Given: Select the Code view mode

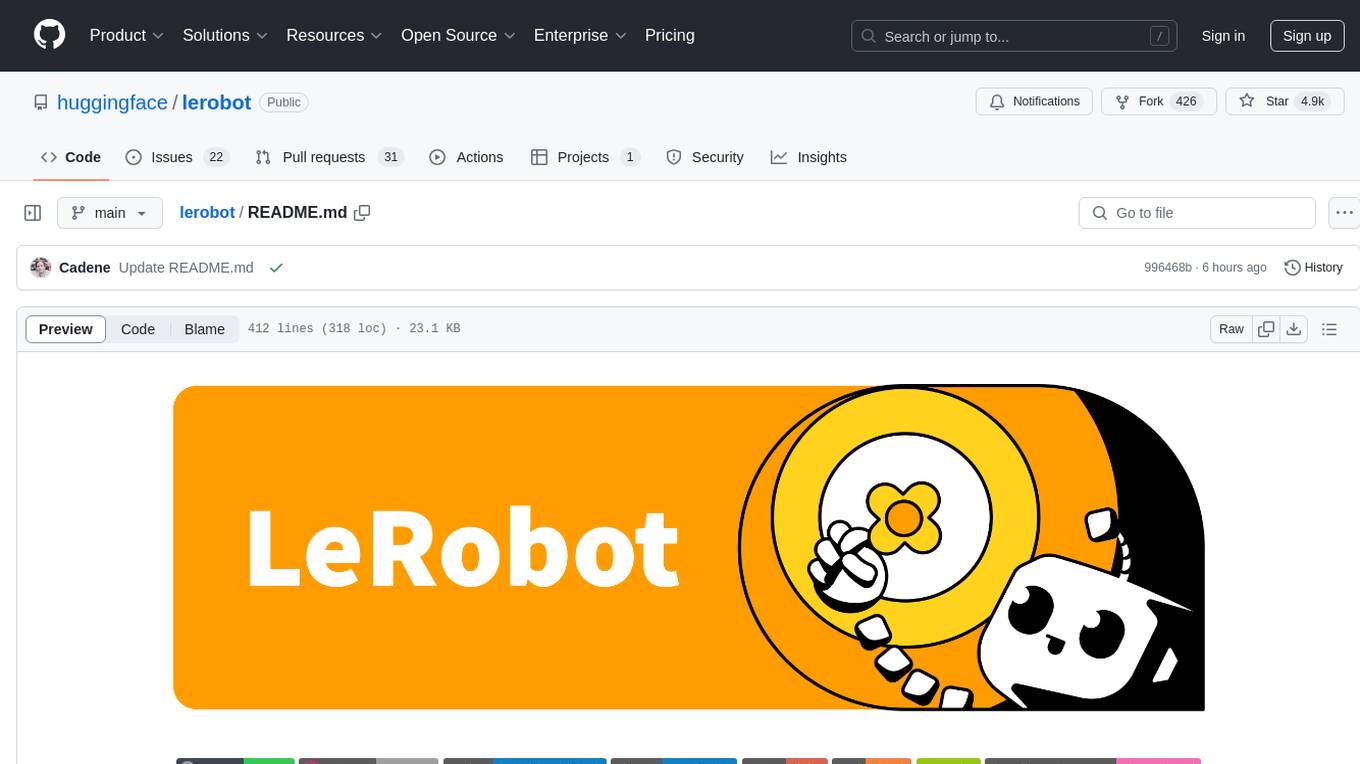Looking at the screenshot, I should (x=138, y=329).
